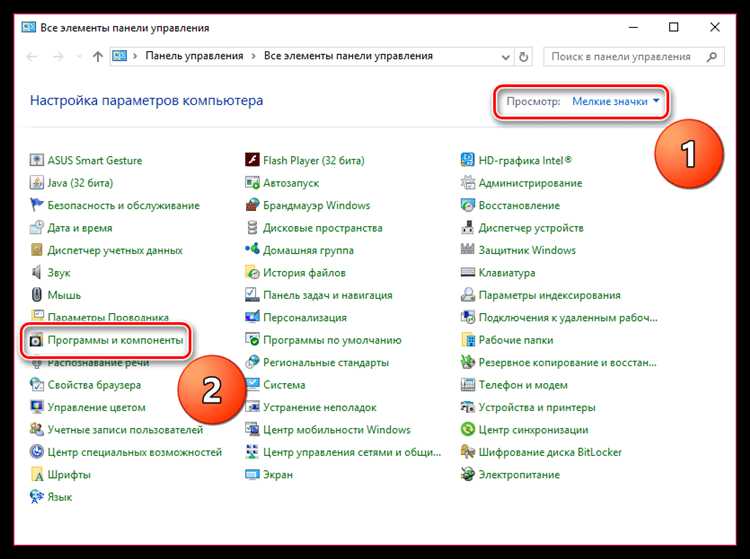This screenshot has height=559, width=750.
Task: Click the Брандмауэр Windows icon
Action: point(252,205)
